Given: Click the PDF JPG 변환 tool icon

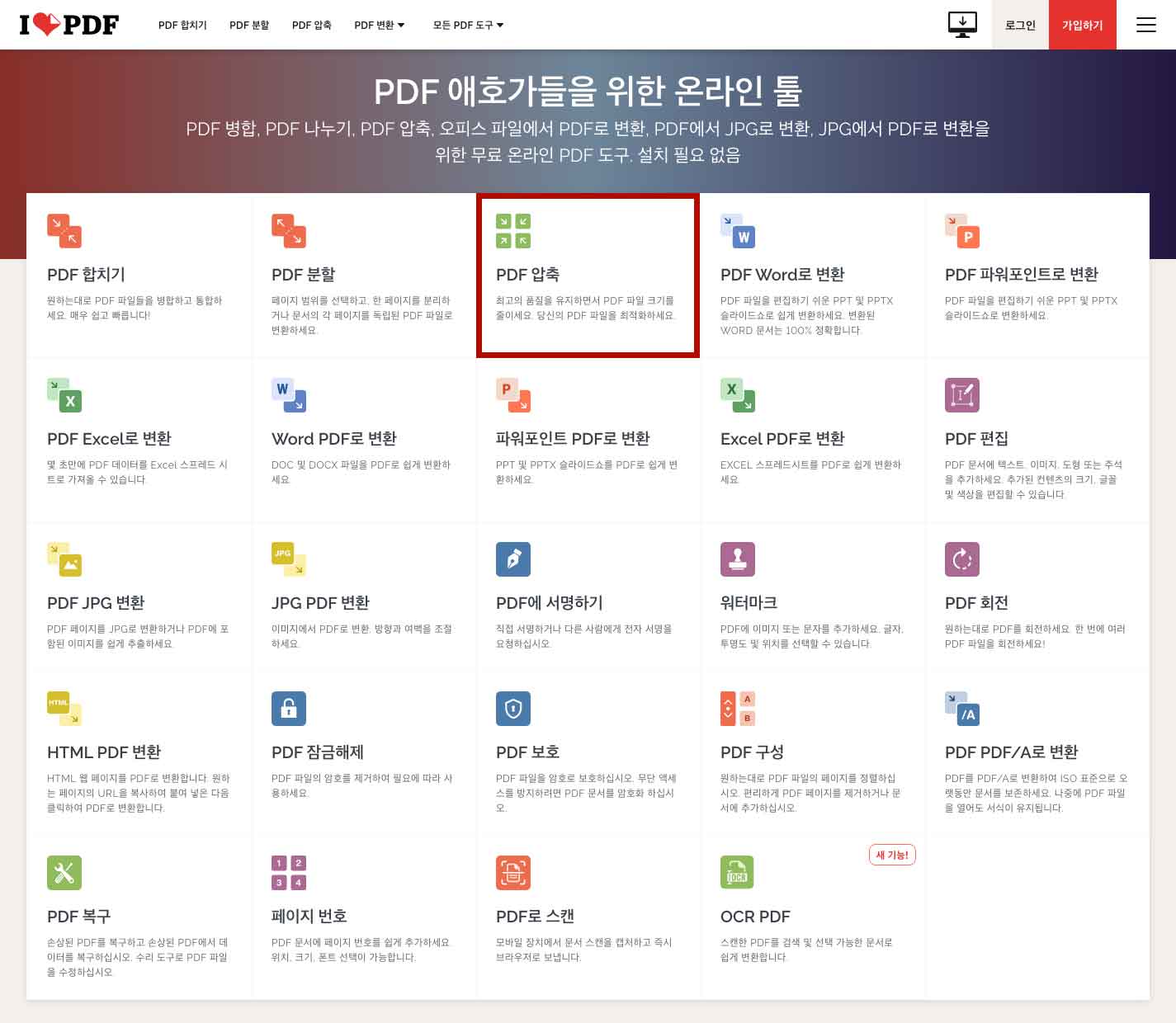Looking at the screenshot, I should tap(64, 559).
